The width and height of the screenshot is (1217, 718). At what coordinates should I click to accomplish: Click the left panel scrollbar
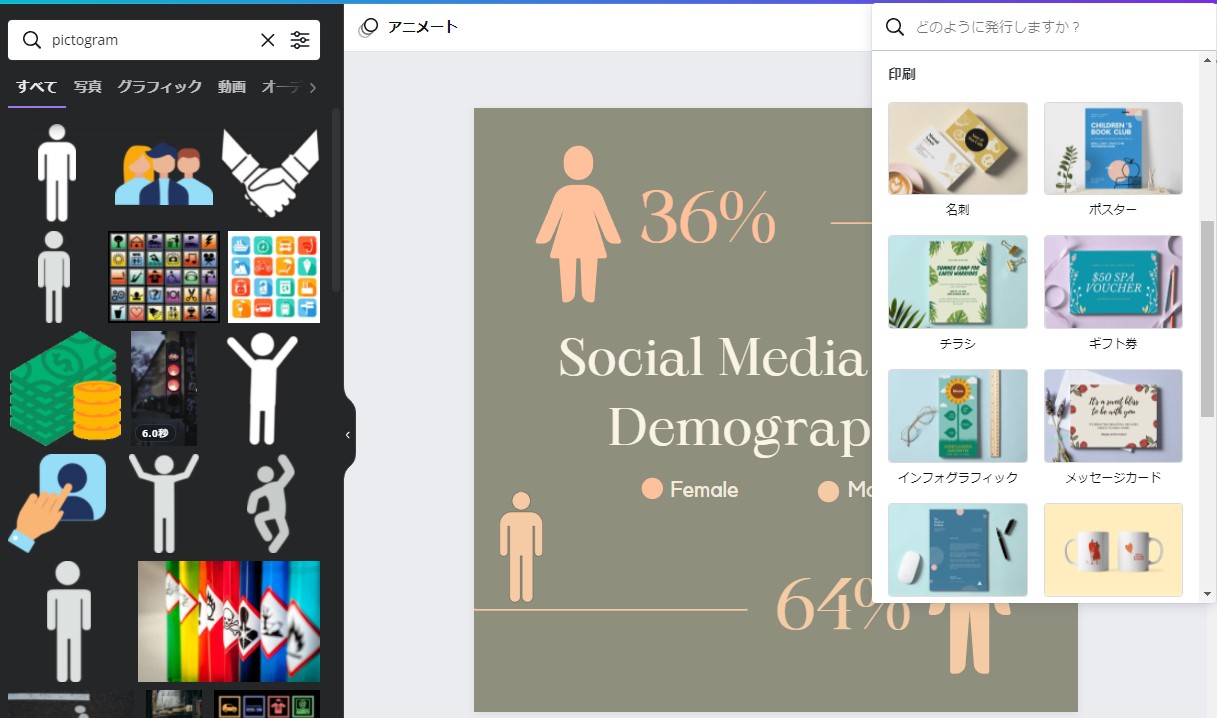[337, 200]
